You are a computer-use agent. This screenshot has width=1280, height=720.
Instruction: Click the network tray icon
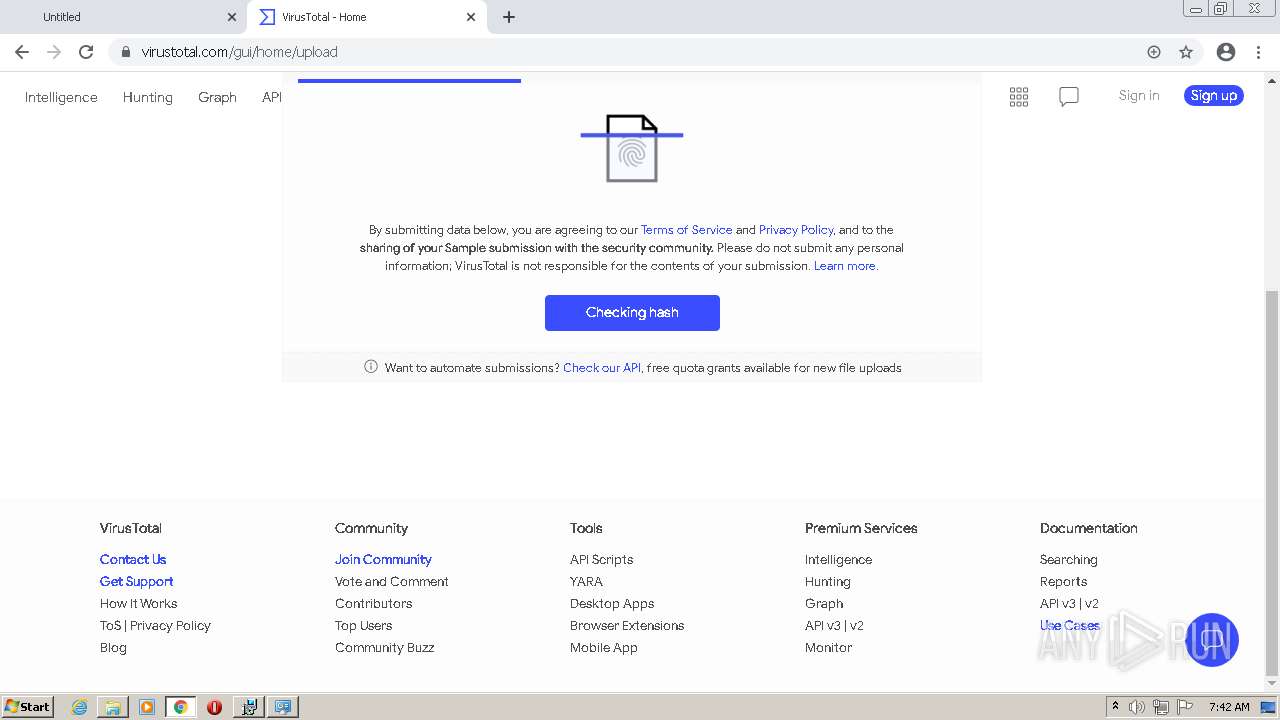(x=1161, y=707)
